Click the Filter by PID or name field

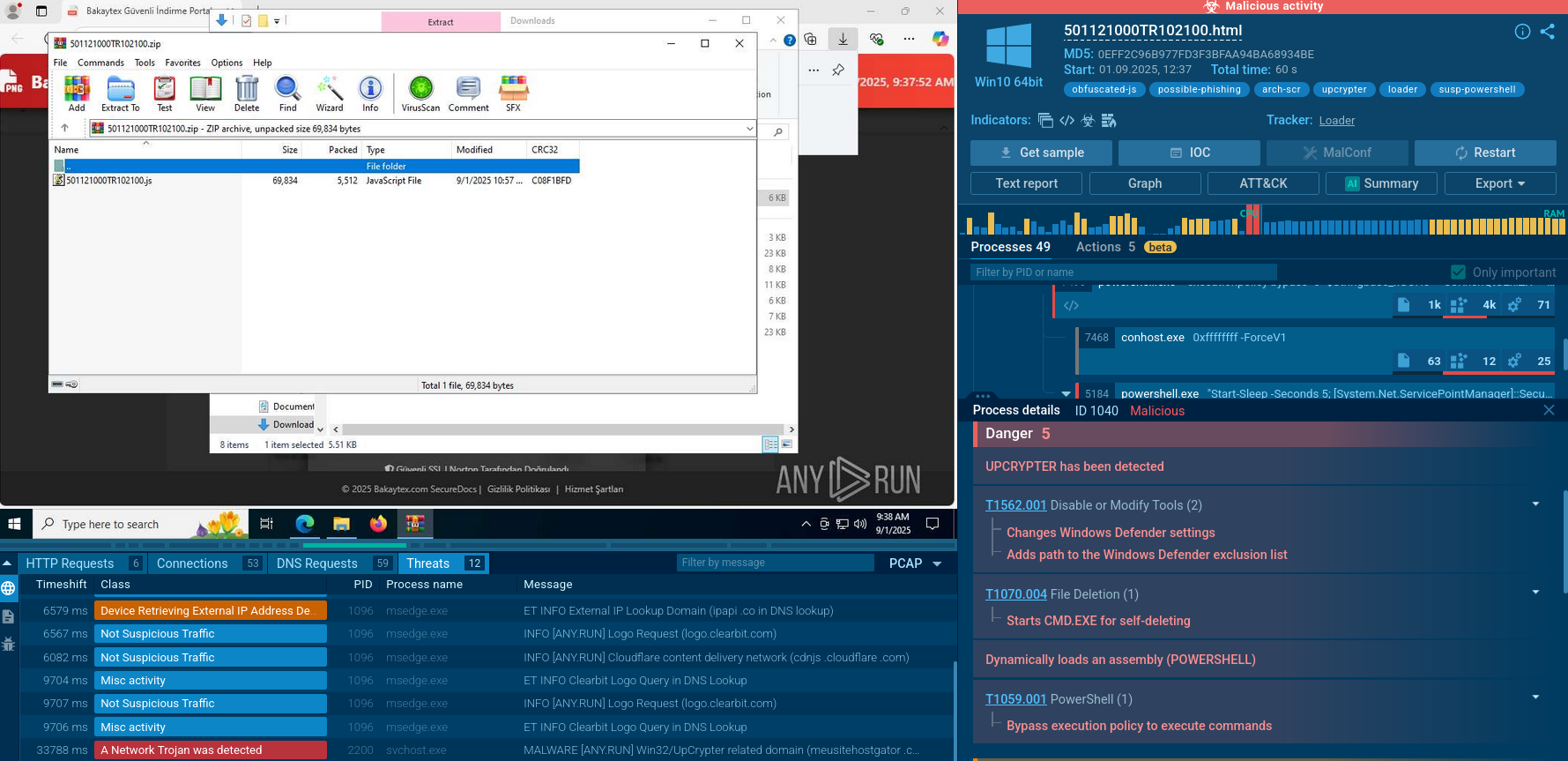1123,272
